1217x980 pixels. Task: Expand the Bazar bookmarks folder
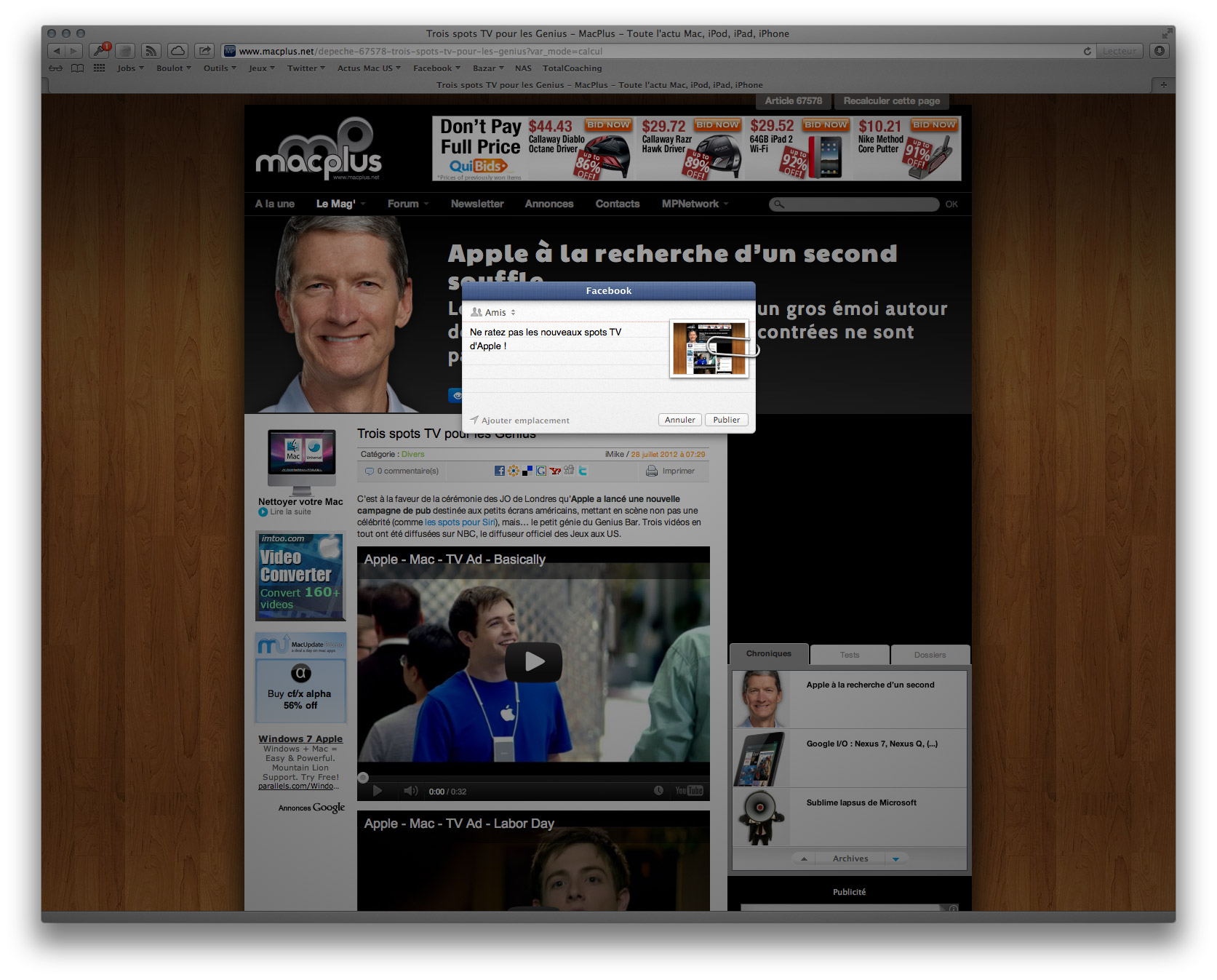coord(488,68)
